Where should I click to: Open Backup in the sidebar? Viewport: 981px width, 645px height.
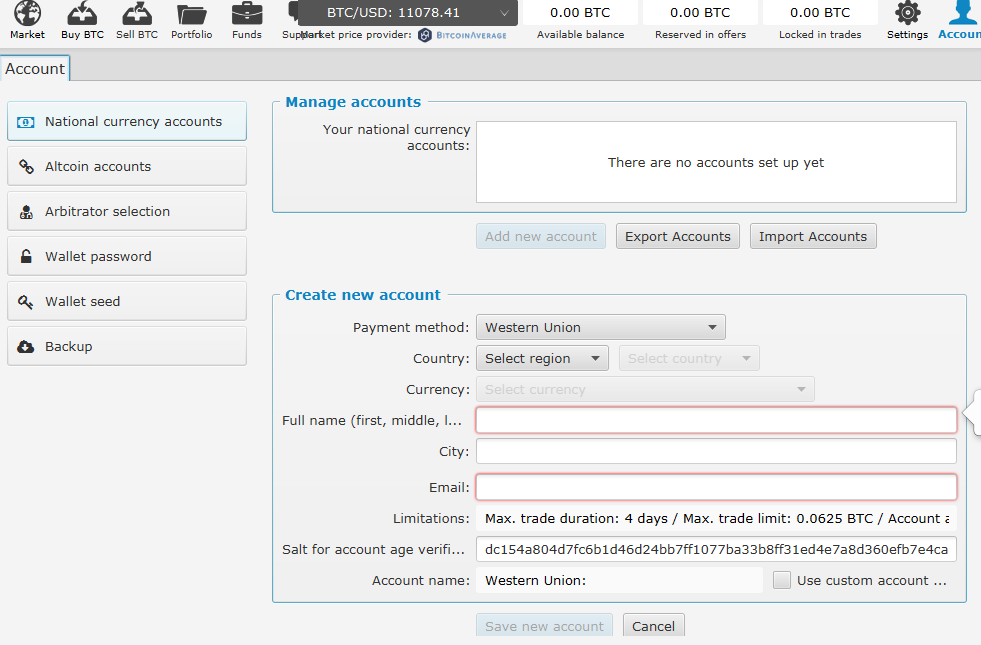[127, 347]
